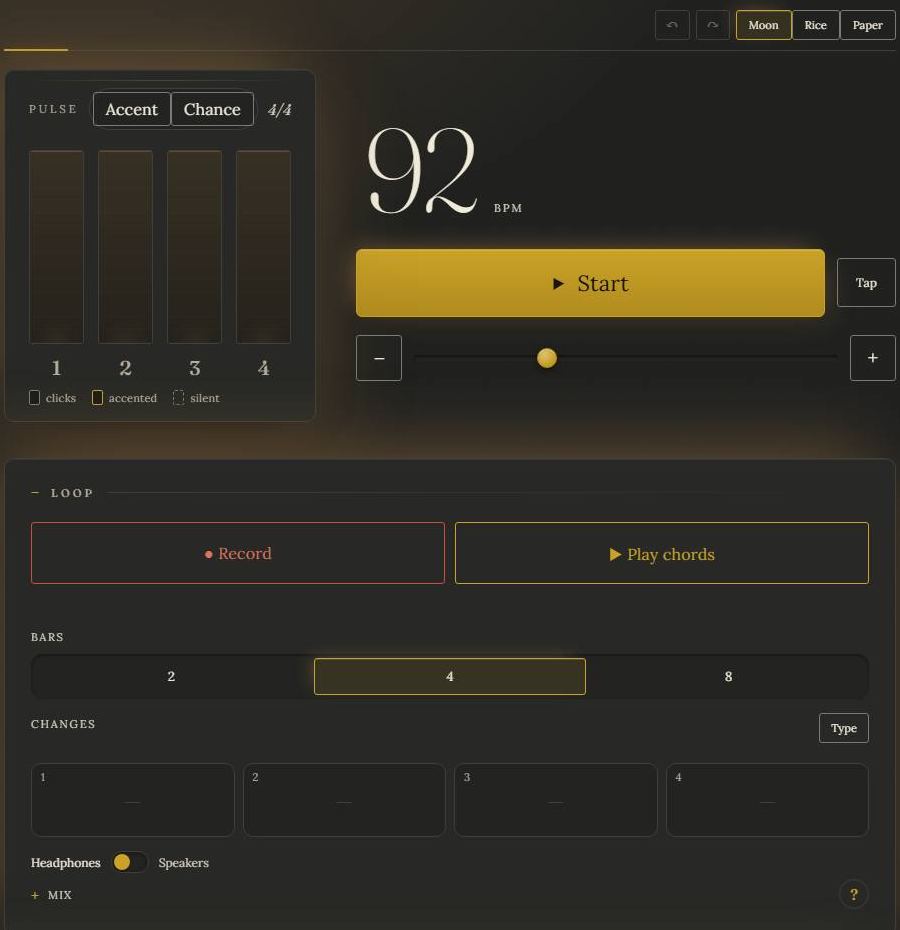
Task: Toggle beat 4 pulse bar
Action: click(263, 247)
